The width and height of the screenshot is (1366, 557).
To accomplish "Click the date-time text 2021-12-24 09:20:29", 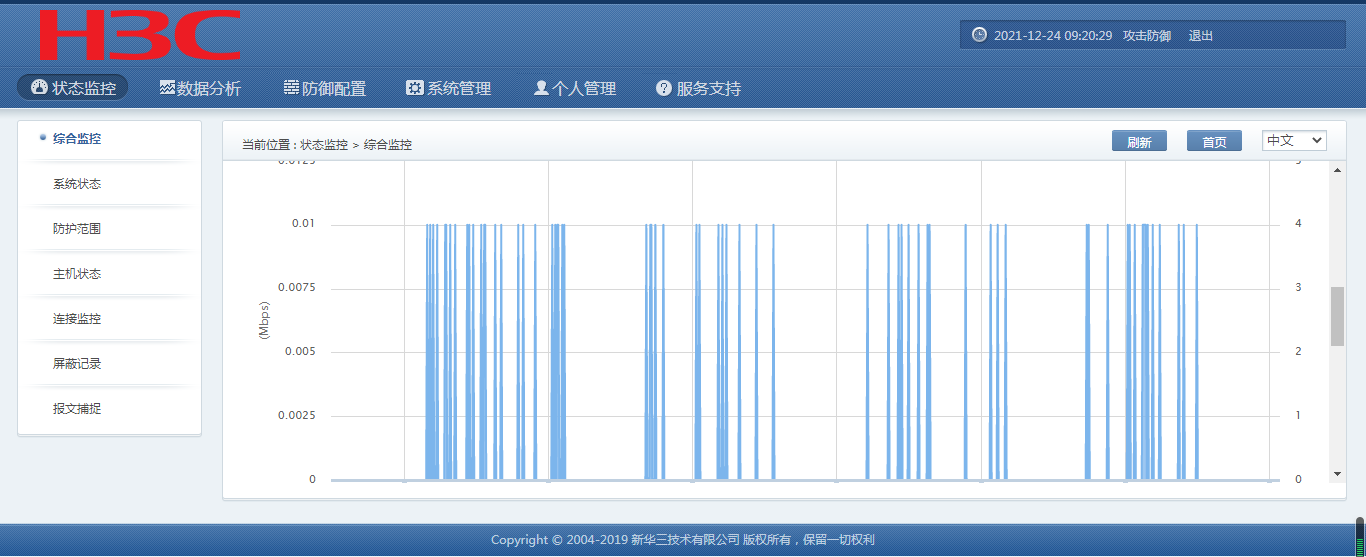I will click(x=1053, y=35).
